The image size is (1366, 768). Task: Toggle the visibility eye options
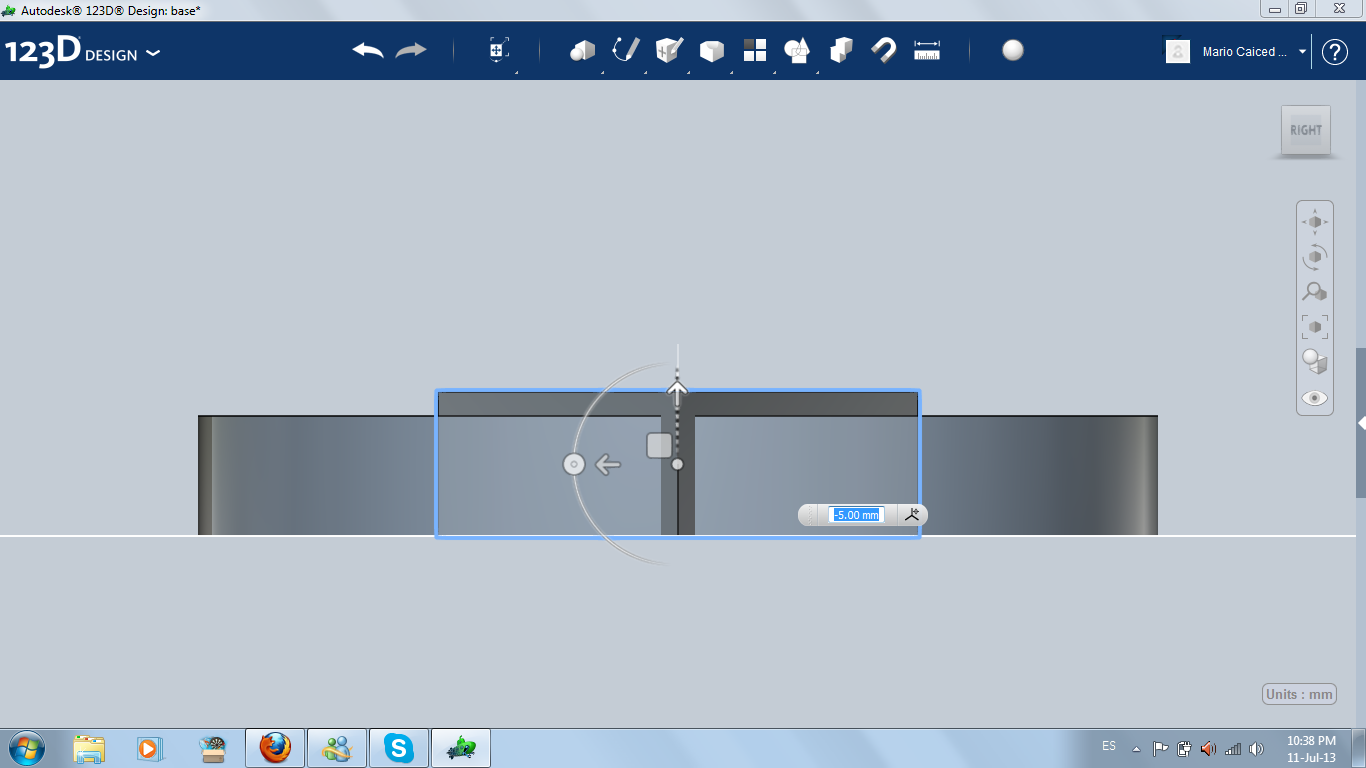pyautogui.click(x=1315, y=398)
